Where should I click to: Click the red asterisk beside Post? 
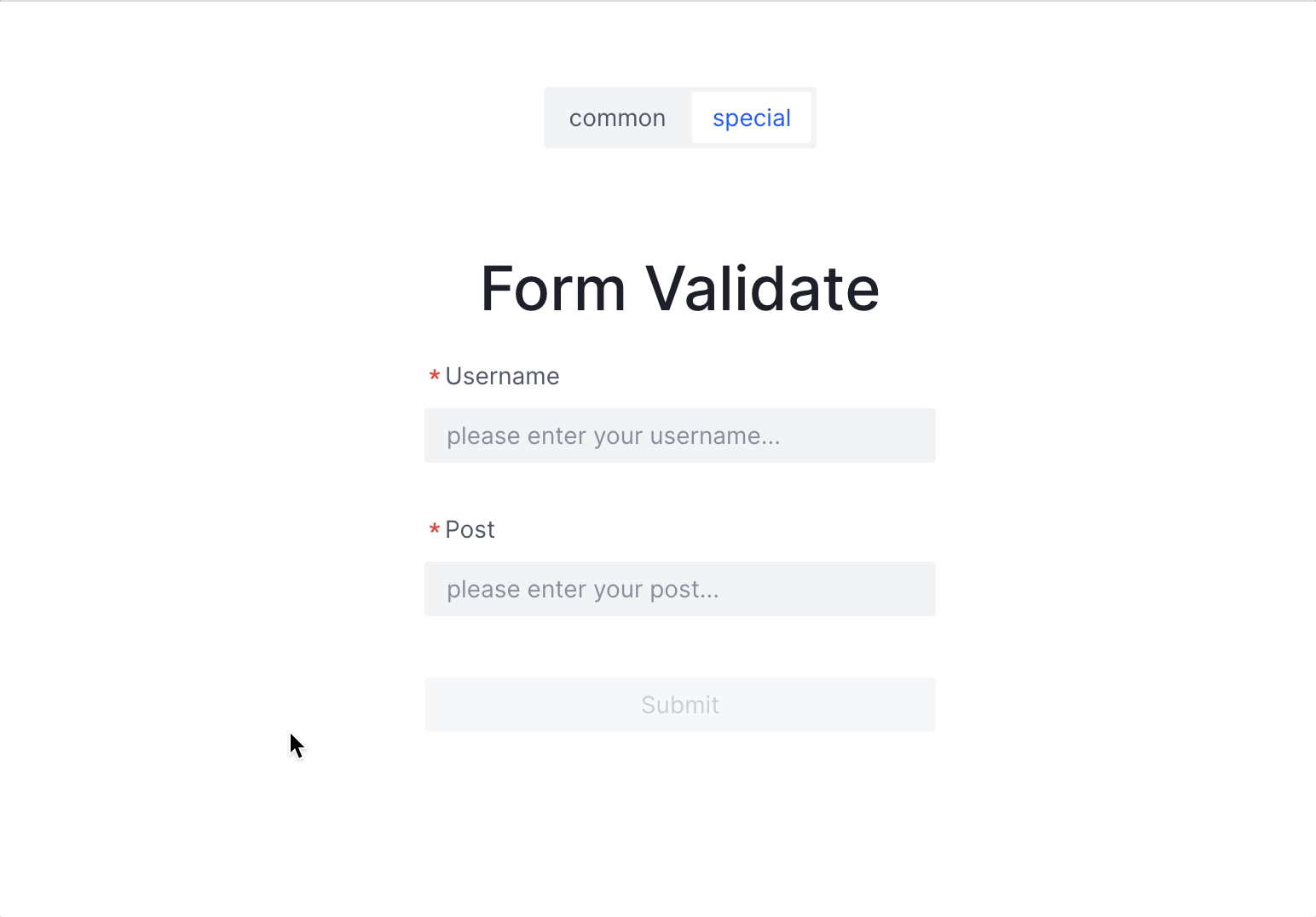(435, 530)
